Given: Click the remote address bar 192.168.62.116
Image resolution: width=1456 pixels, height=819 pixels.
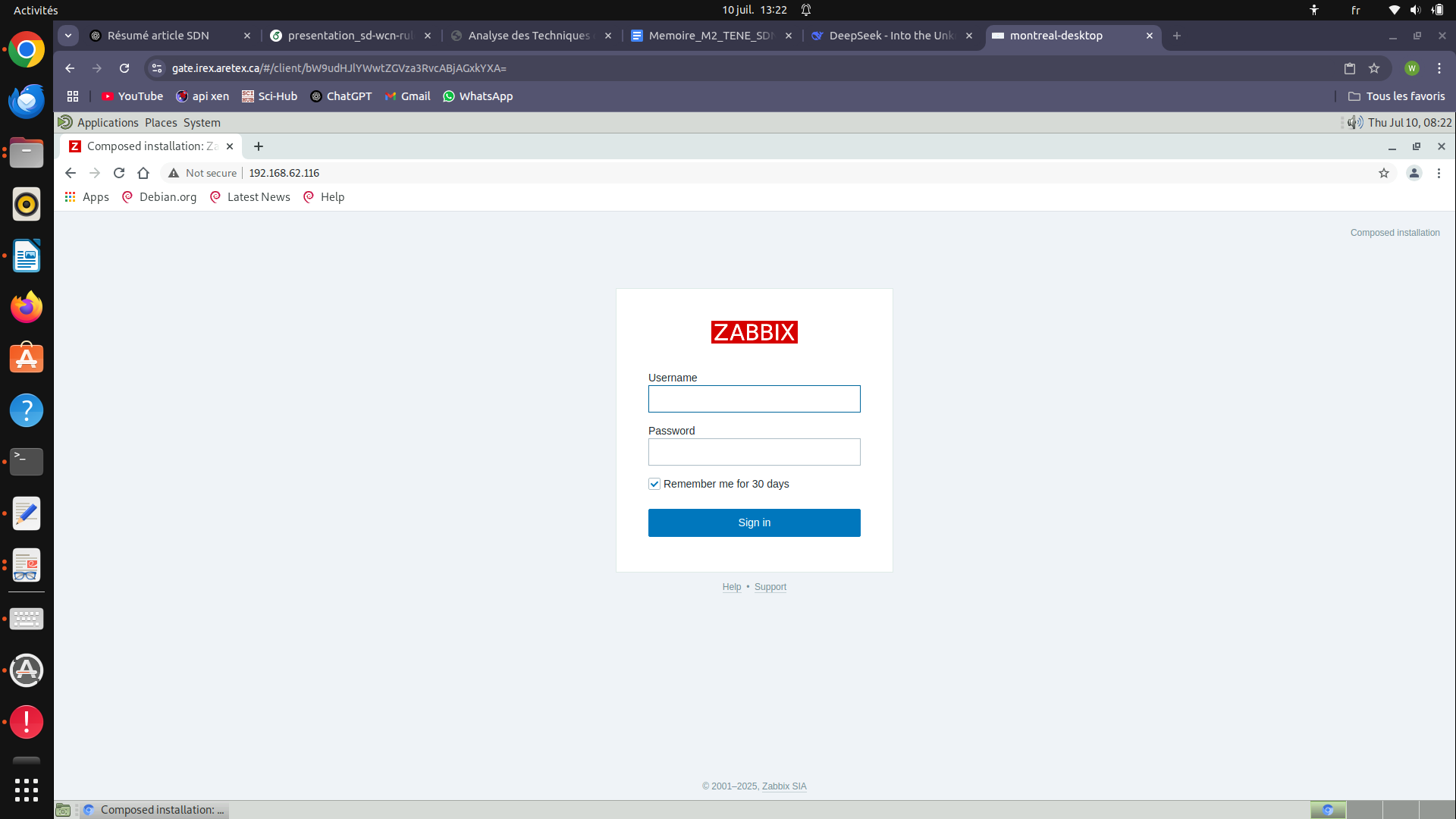Looking at the screenshot, I should click(x=284, y=173).
